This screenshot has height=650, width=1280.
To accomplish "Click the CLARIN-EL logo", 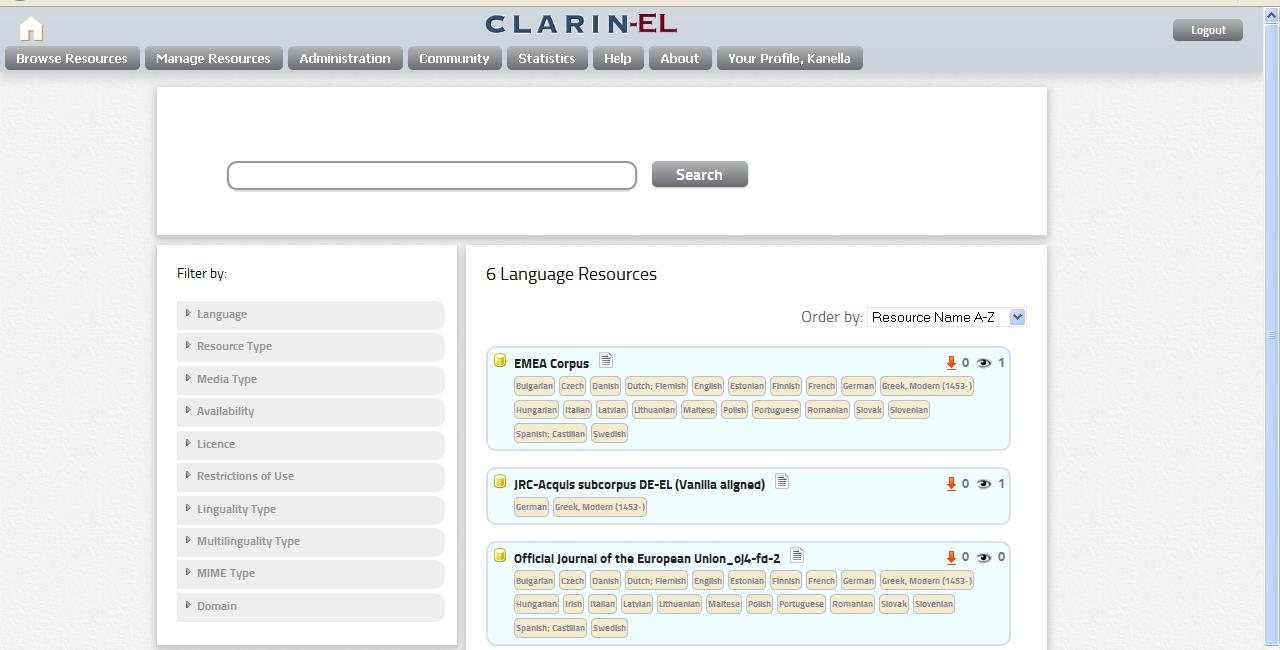I will pos(581,24).
